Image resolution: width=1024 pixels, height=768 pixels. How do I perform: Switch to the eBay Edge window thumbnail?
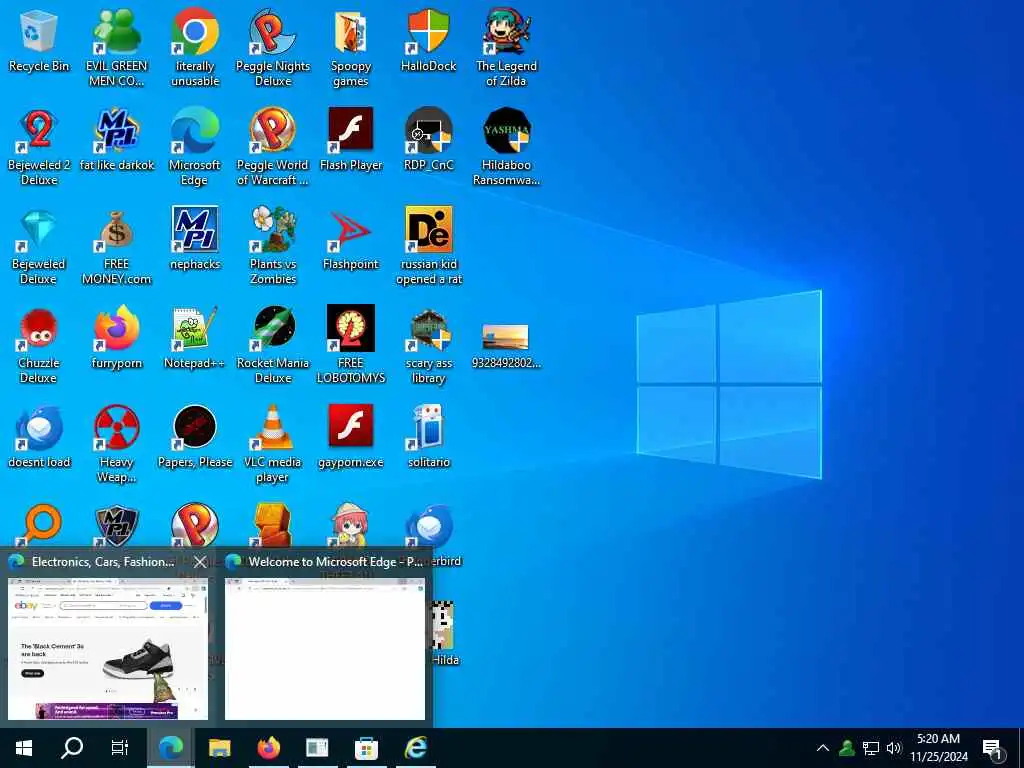pyautogui.click(x=108, y=648)
